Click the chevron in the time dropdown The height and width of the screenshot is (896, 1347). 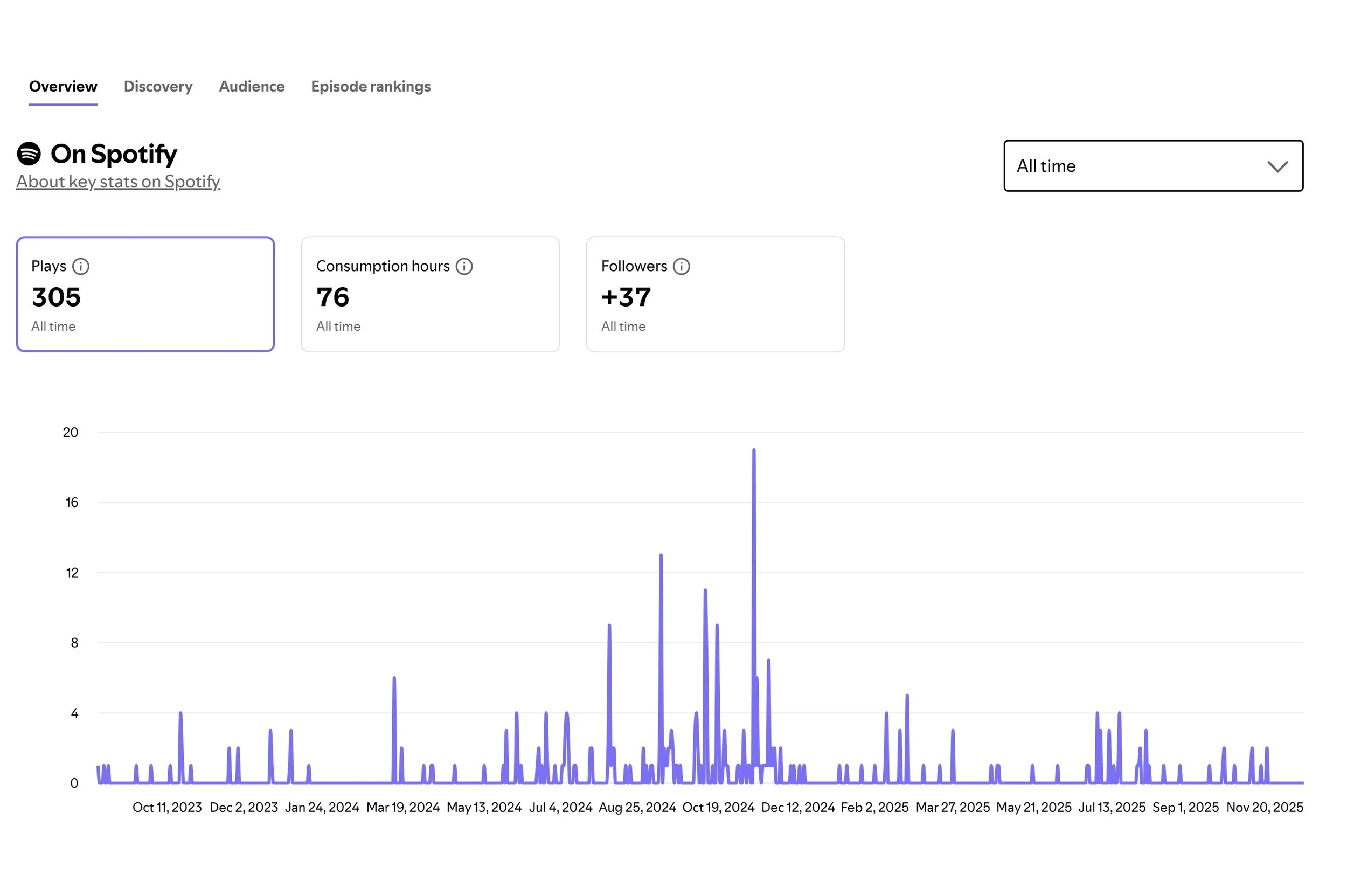[x=1277, y=166]
